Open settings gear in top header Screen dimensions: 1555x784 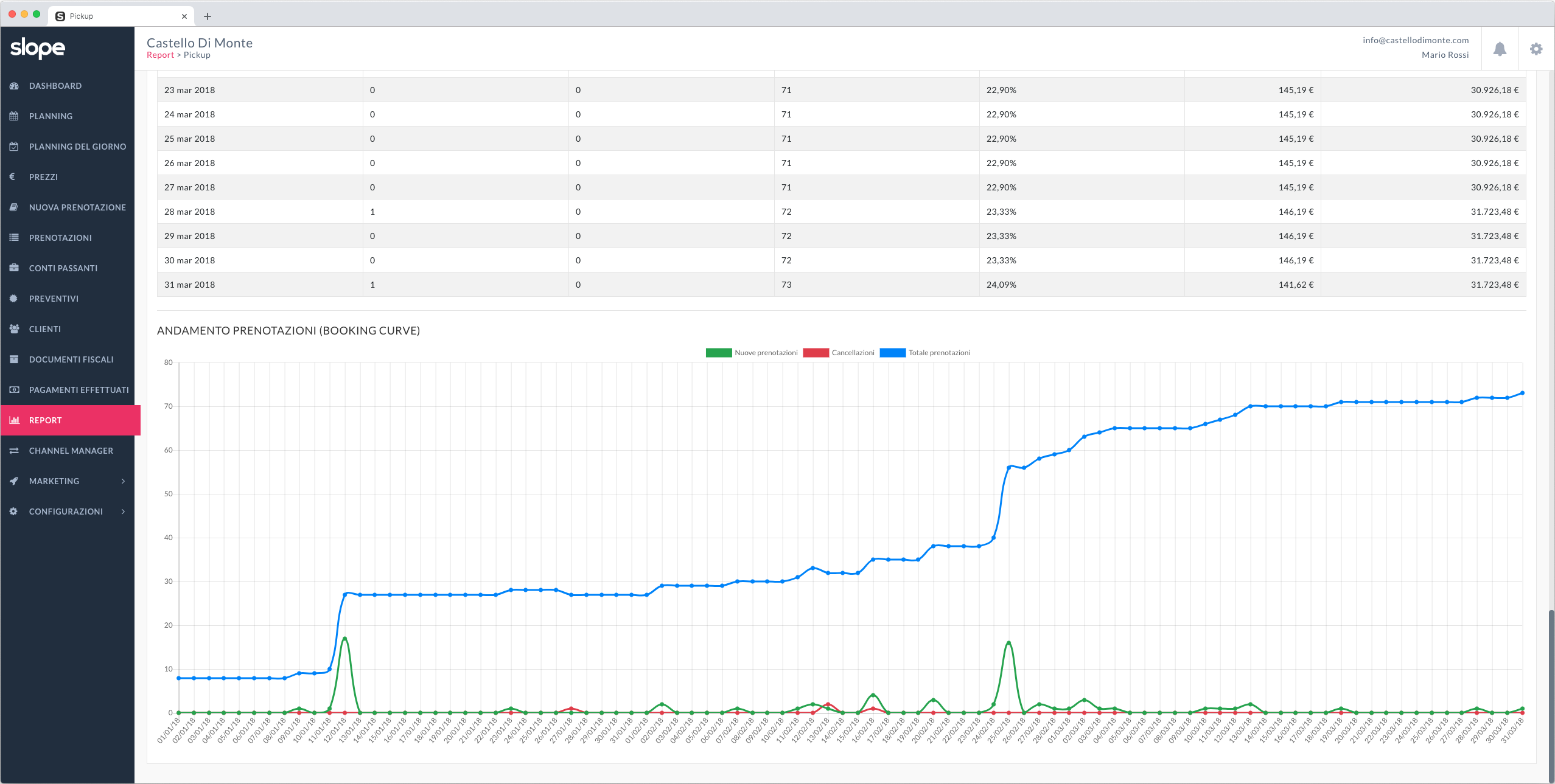pos(1536,49)
